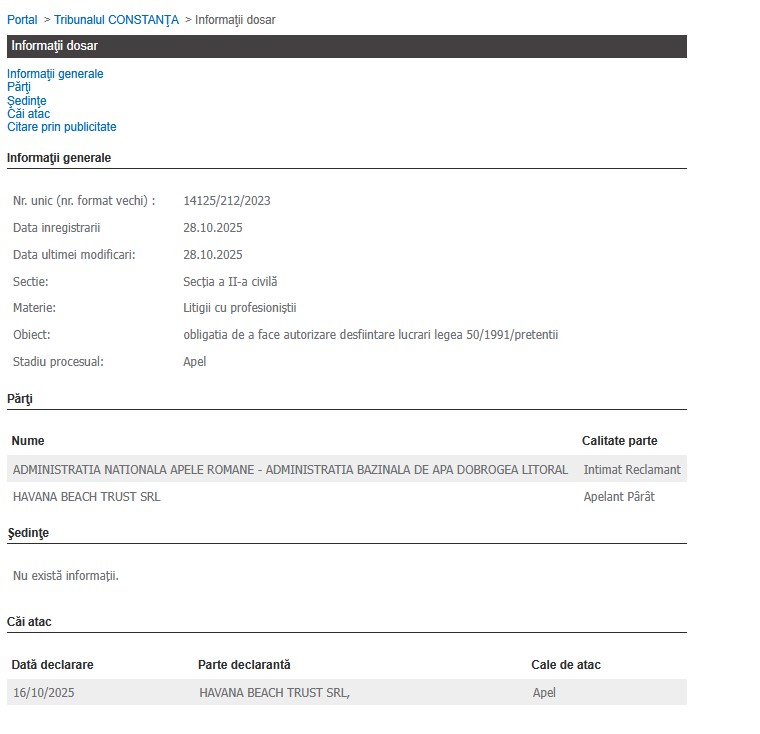760x734 pixels.
Task: Click the case number 14125/212/2023
Action: pos(227,201)
